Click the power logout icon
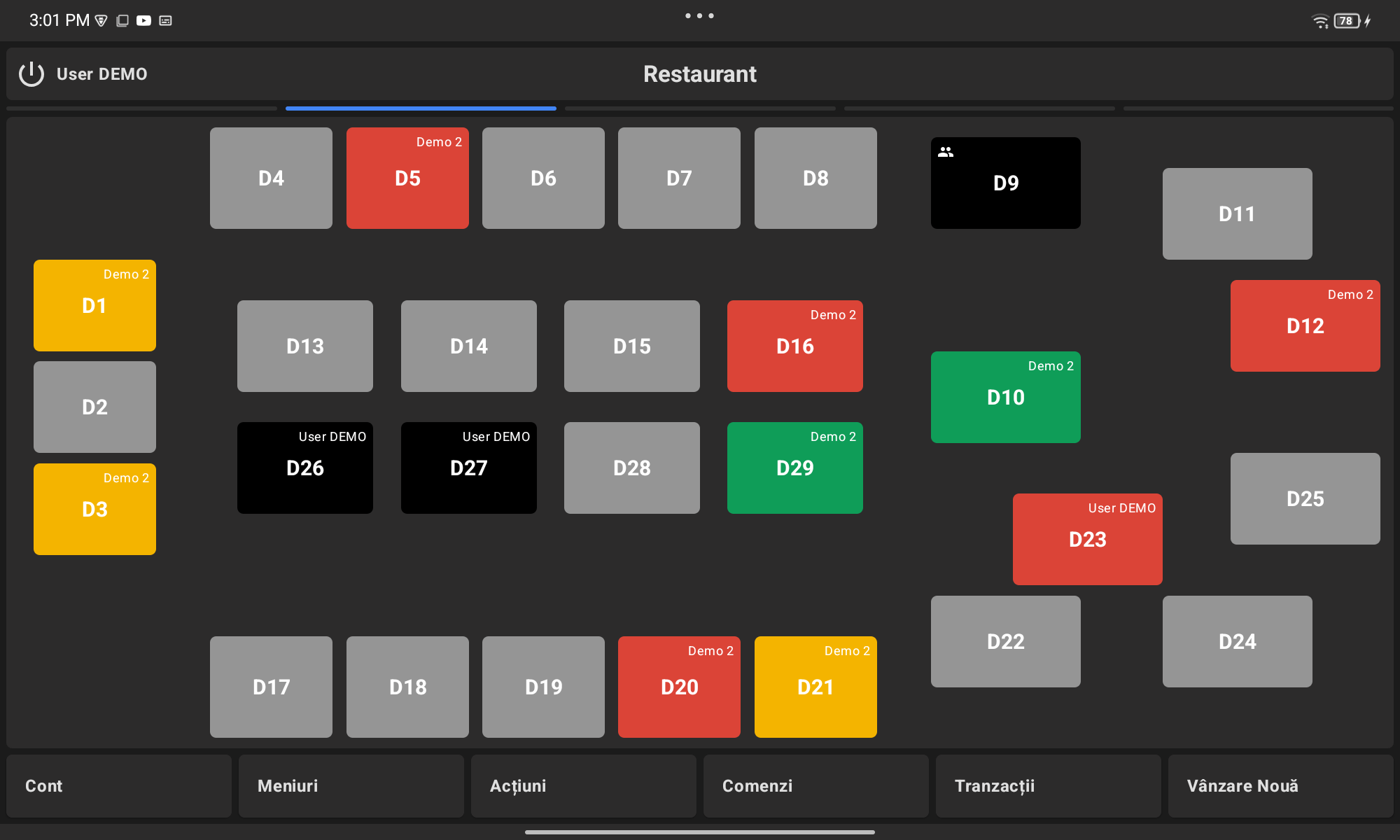Viewport: 1400px width, 840px height. click(x=31, y=74)
